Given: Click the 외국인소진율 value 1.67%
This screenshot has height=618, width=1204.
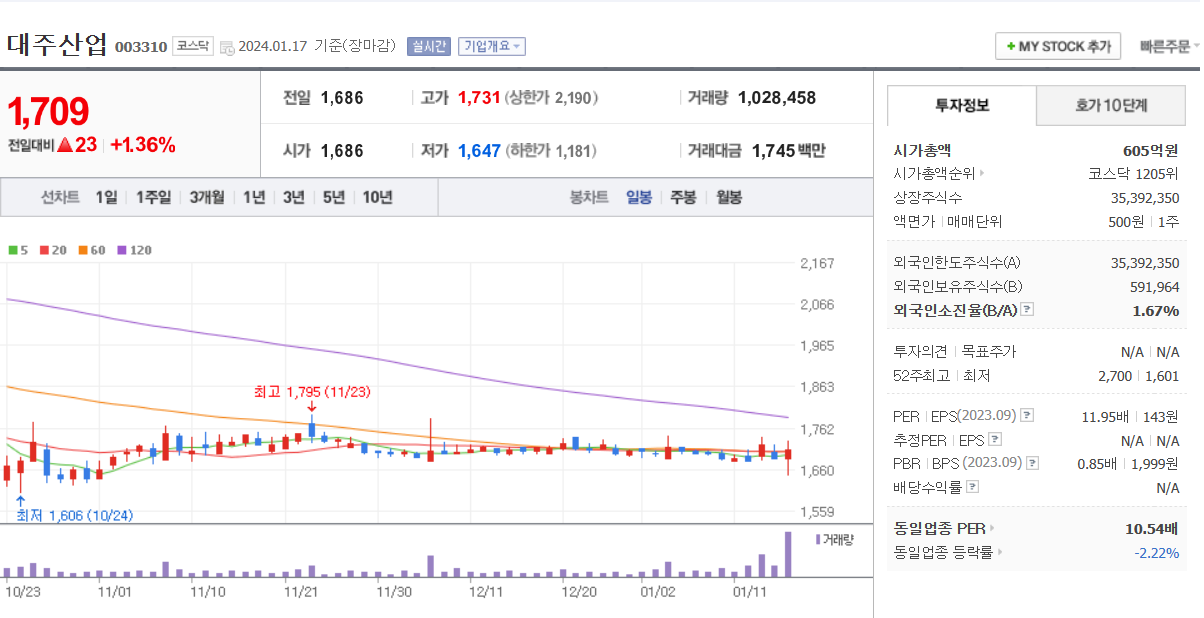Looking at the screenshot, I should [x=1156, y=310].
